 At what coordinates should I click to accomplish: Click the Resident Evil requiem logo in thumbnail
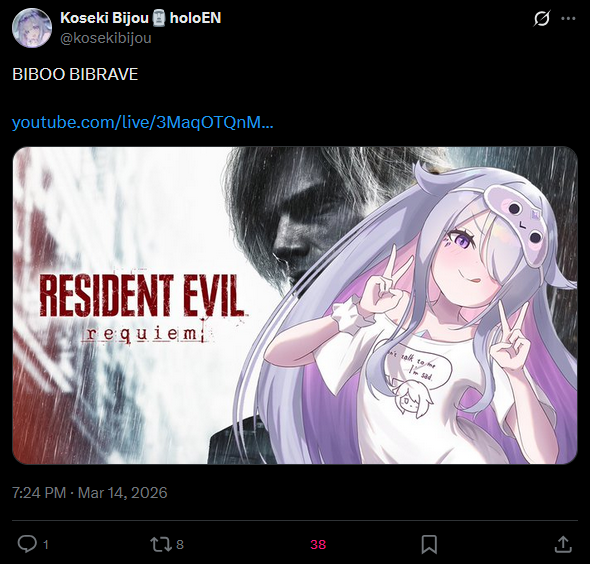[140, 309]
